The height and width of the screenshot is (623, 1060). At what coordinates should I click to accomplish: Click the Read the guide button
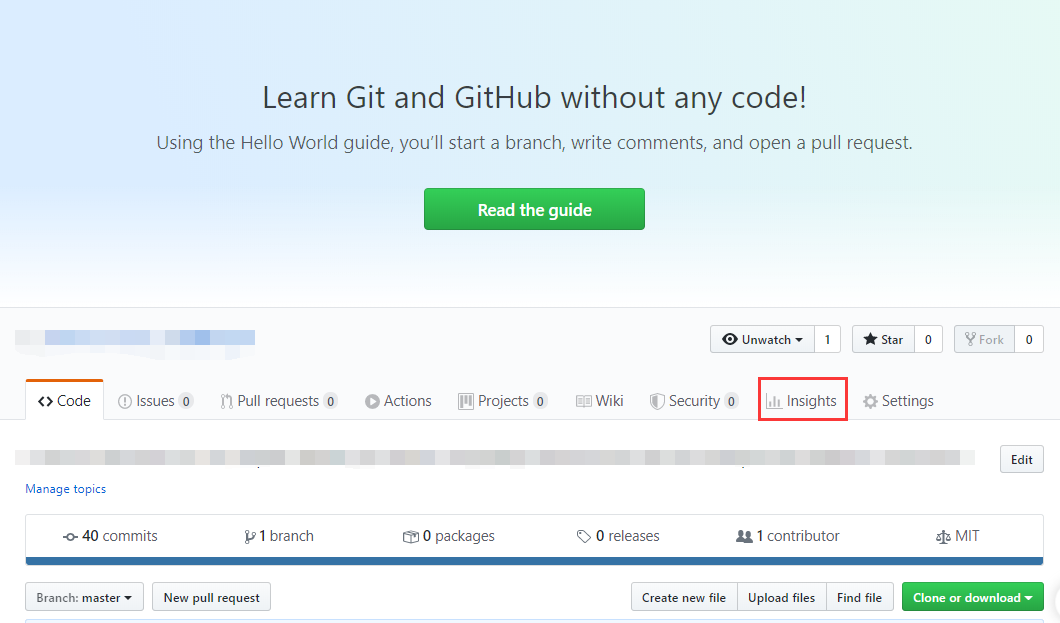534,209
